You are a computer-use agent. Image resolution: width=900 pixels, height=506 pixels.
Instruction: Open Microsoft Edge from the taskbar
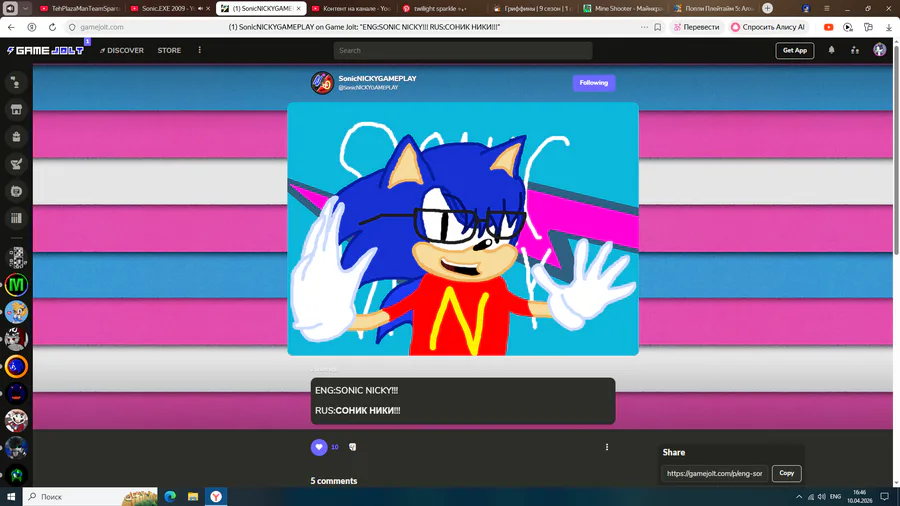coord(170,497)
